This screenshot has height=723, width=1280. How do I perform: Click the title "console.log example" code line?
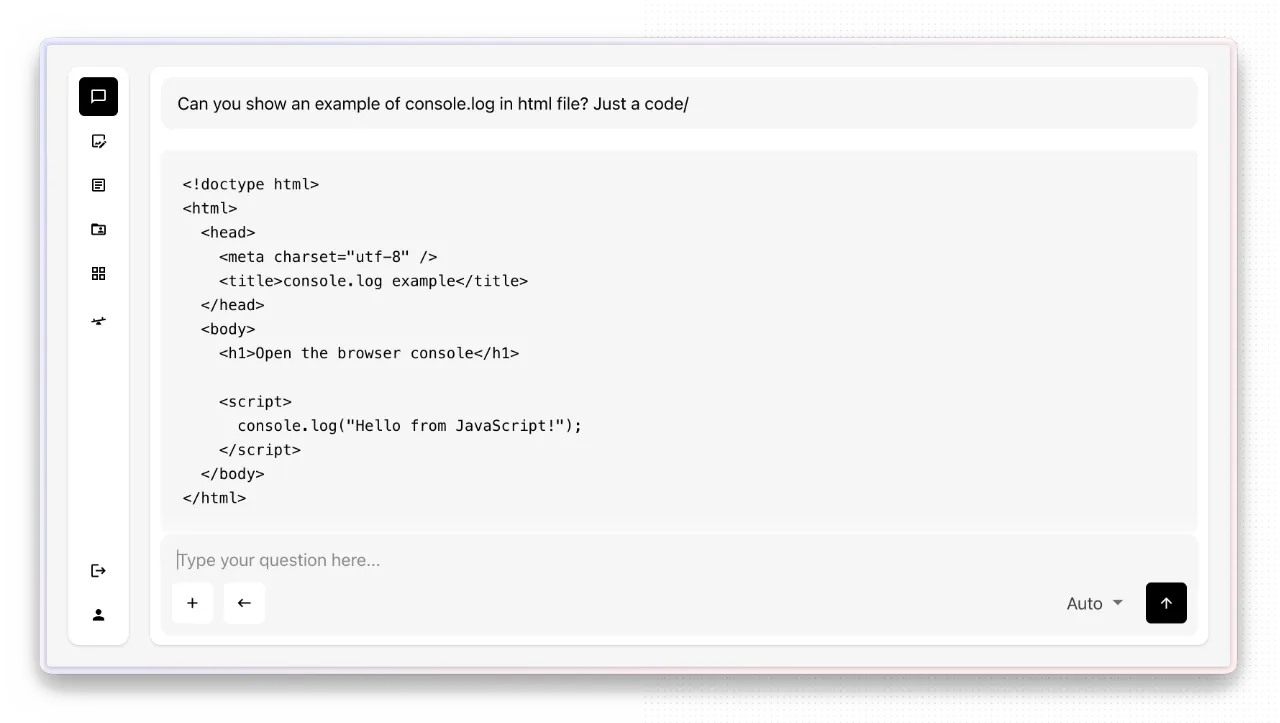(374, 281)
